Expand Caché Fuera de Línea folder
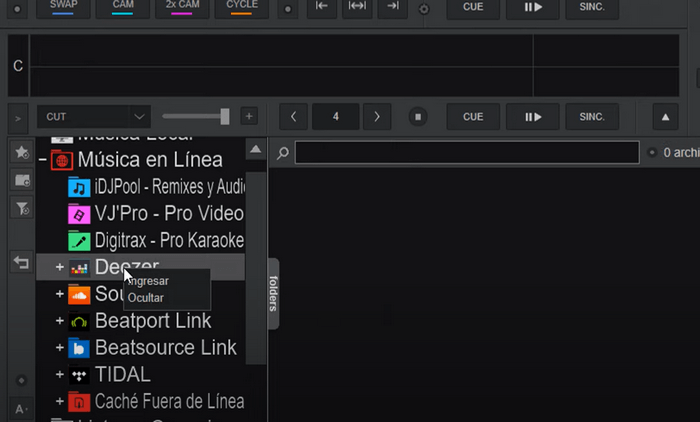Image resolution: width=700 pixels, height=422 pixels. coord(59,401)
